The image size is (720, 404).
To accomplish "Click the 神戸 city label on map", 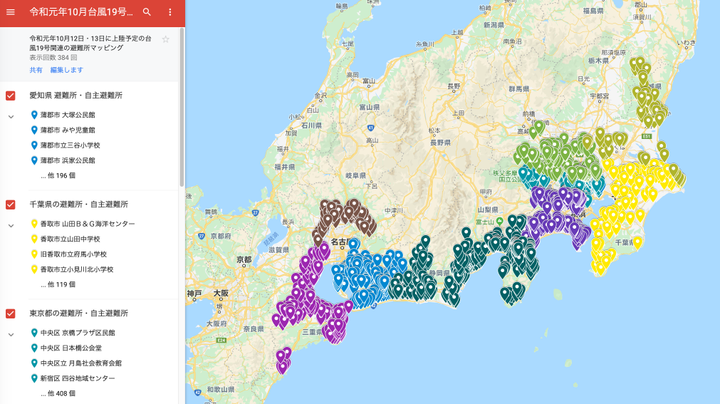I will pyautogui.click(x=194, y=293).
